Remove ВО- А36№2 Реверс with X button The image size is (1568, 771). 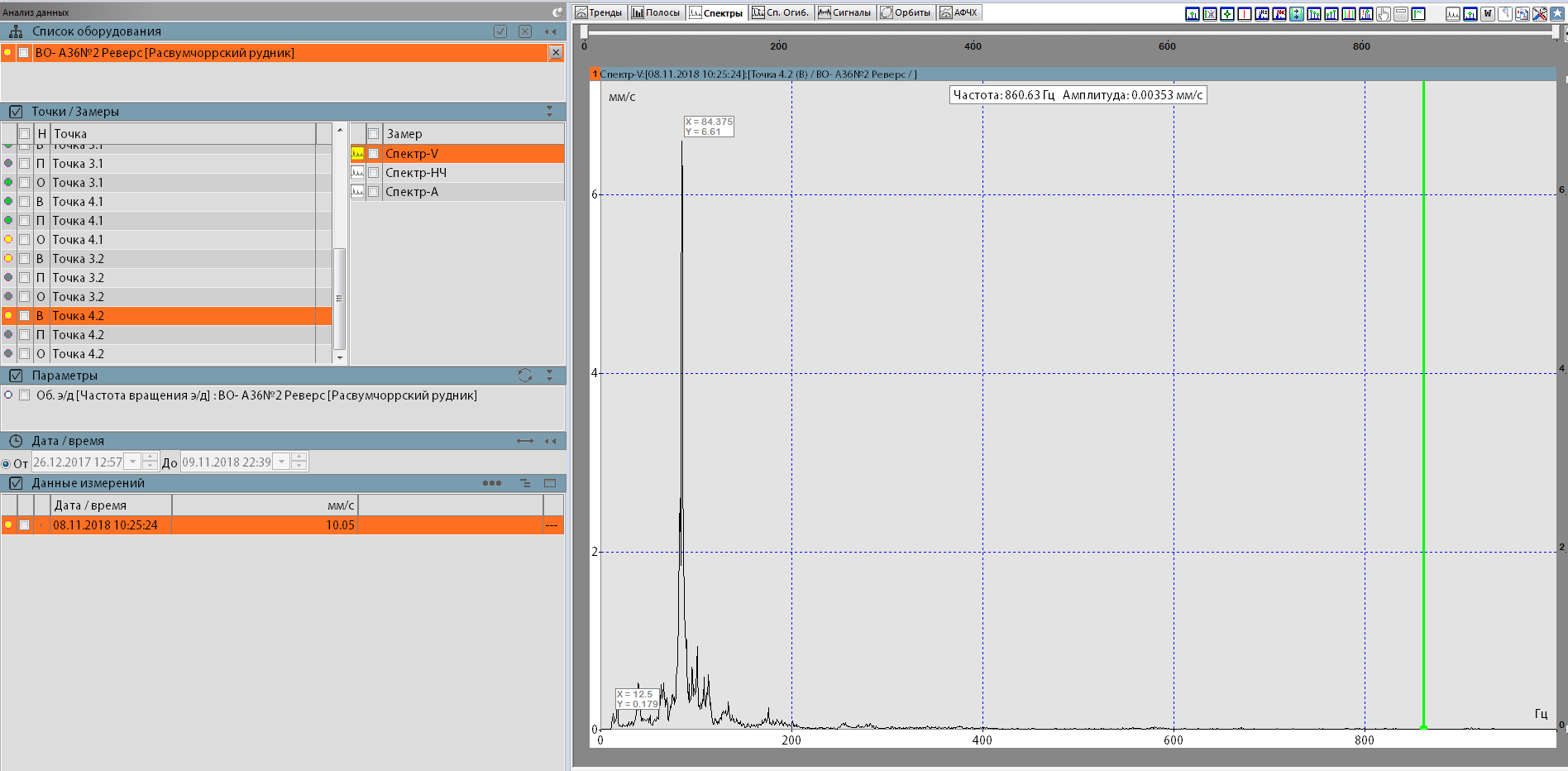click(x=556, y=53)
